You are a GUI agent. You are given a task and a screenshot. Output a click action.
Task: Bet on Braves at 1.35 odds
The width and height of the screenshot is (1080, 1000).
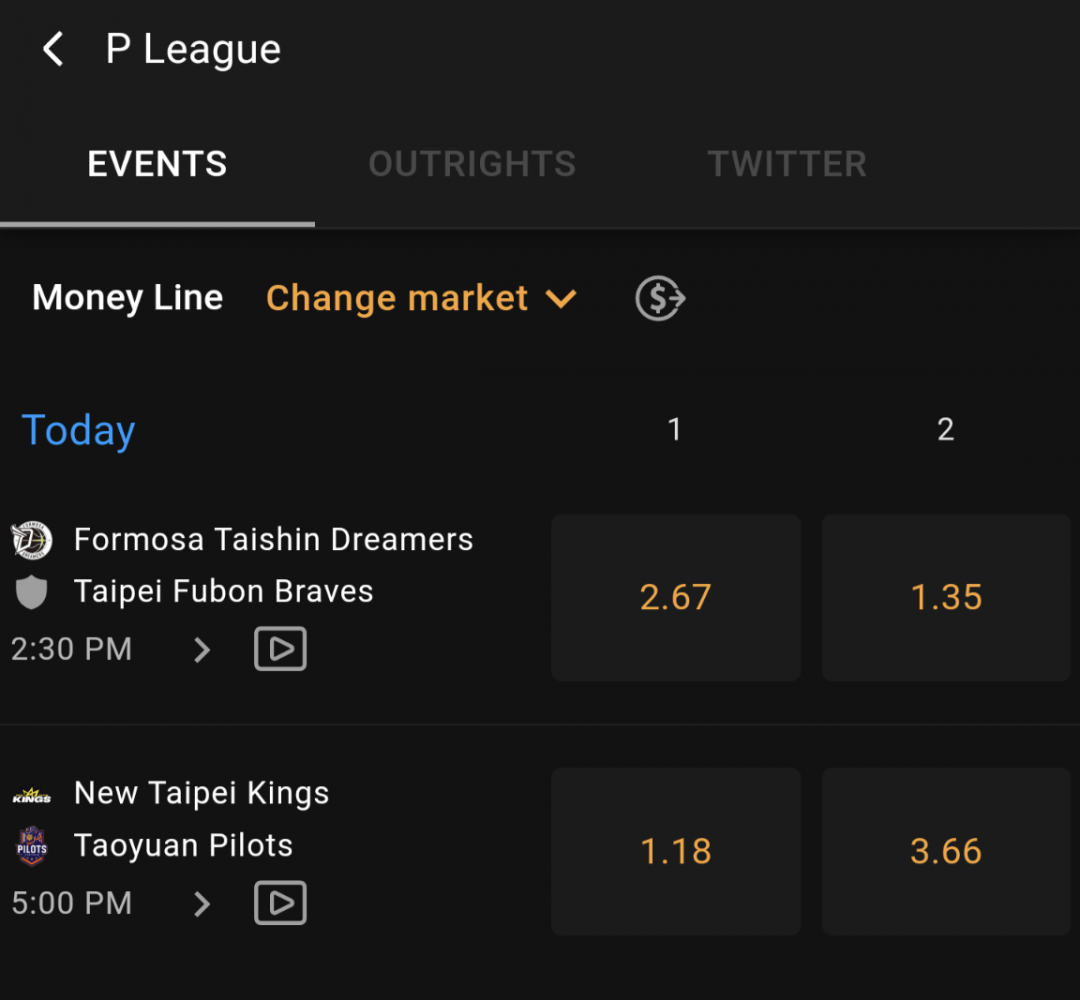click(946, 598)
